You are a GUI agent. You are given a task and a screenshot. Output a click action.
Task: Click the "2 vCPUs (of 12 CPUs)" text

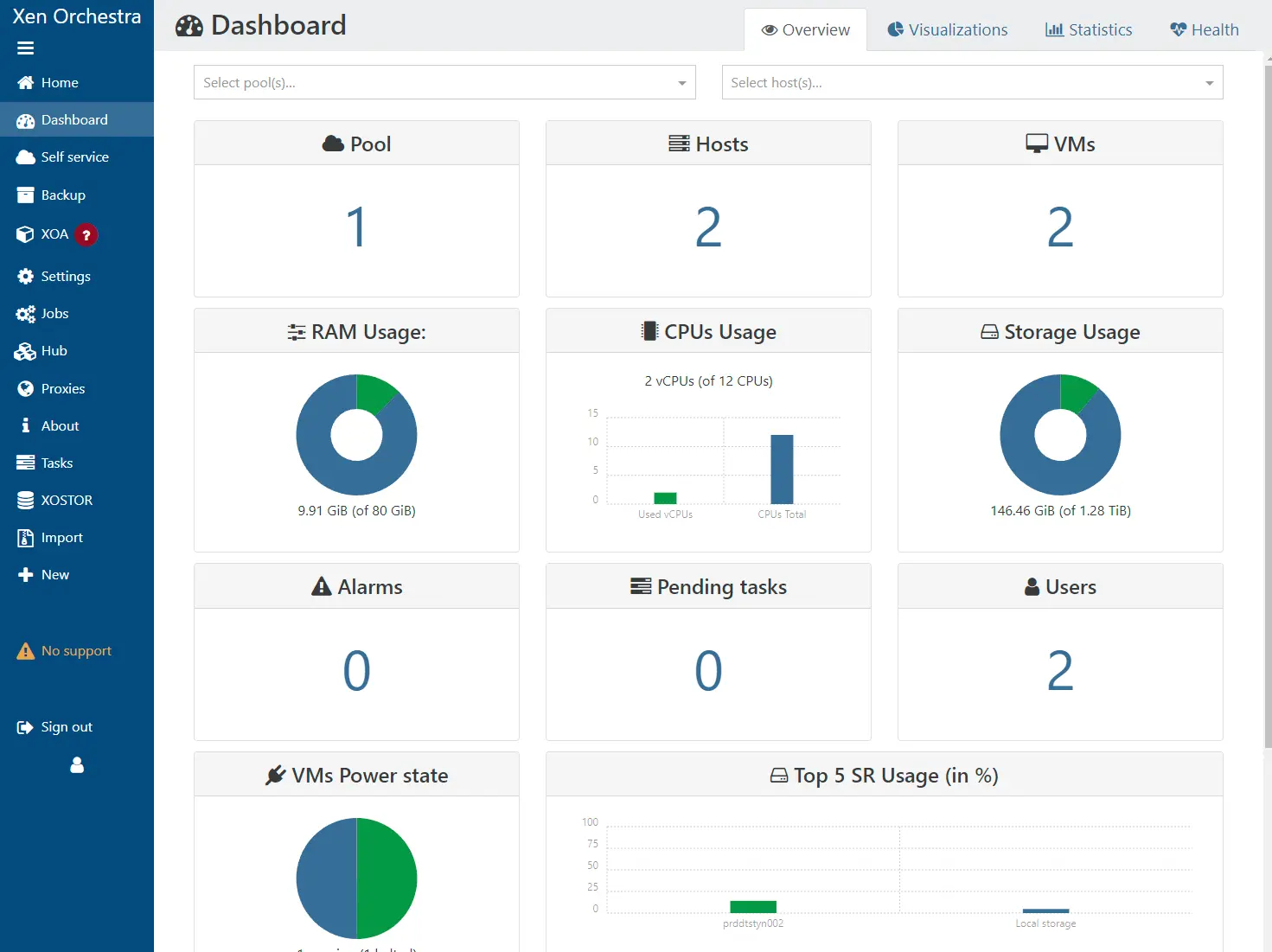tap(708, 381)
